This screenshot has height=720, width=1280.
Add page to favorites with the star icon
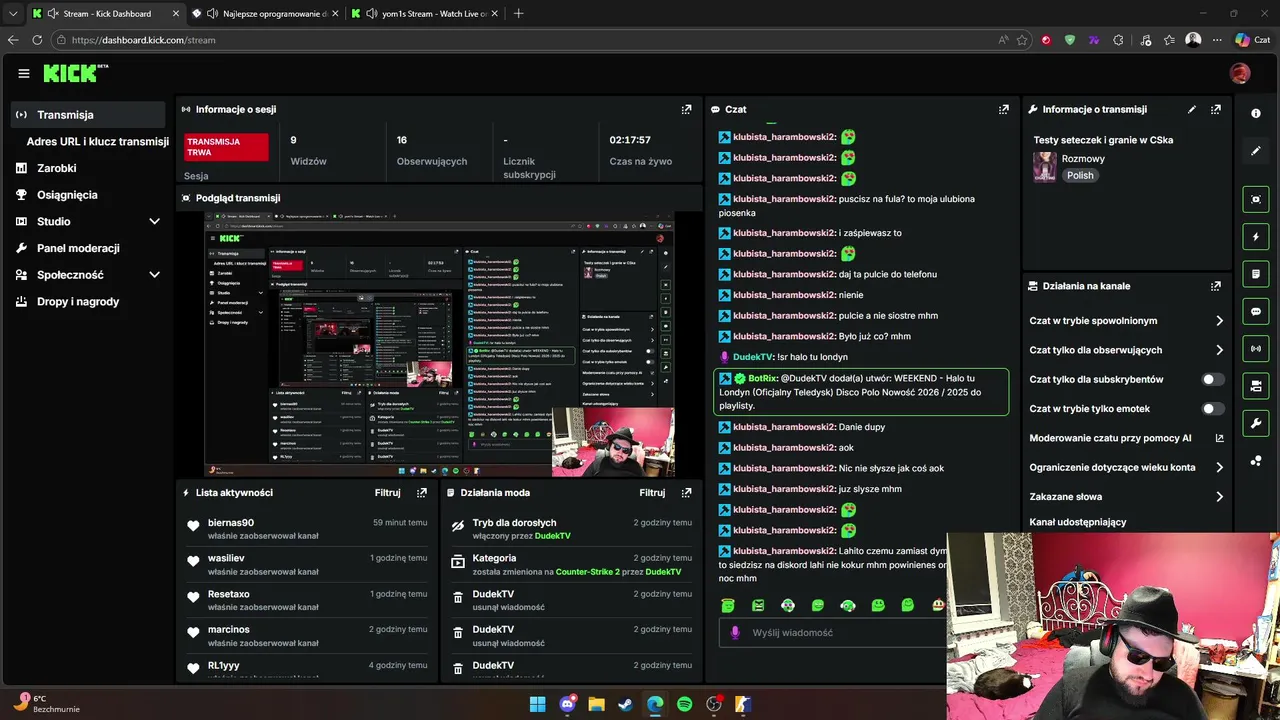click(x=1022, y=40)
